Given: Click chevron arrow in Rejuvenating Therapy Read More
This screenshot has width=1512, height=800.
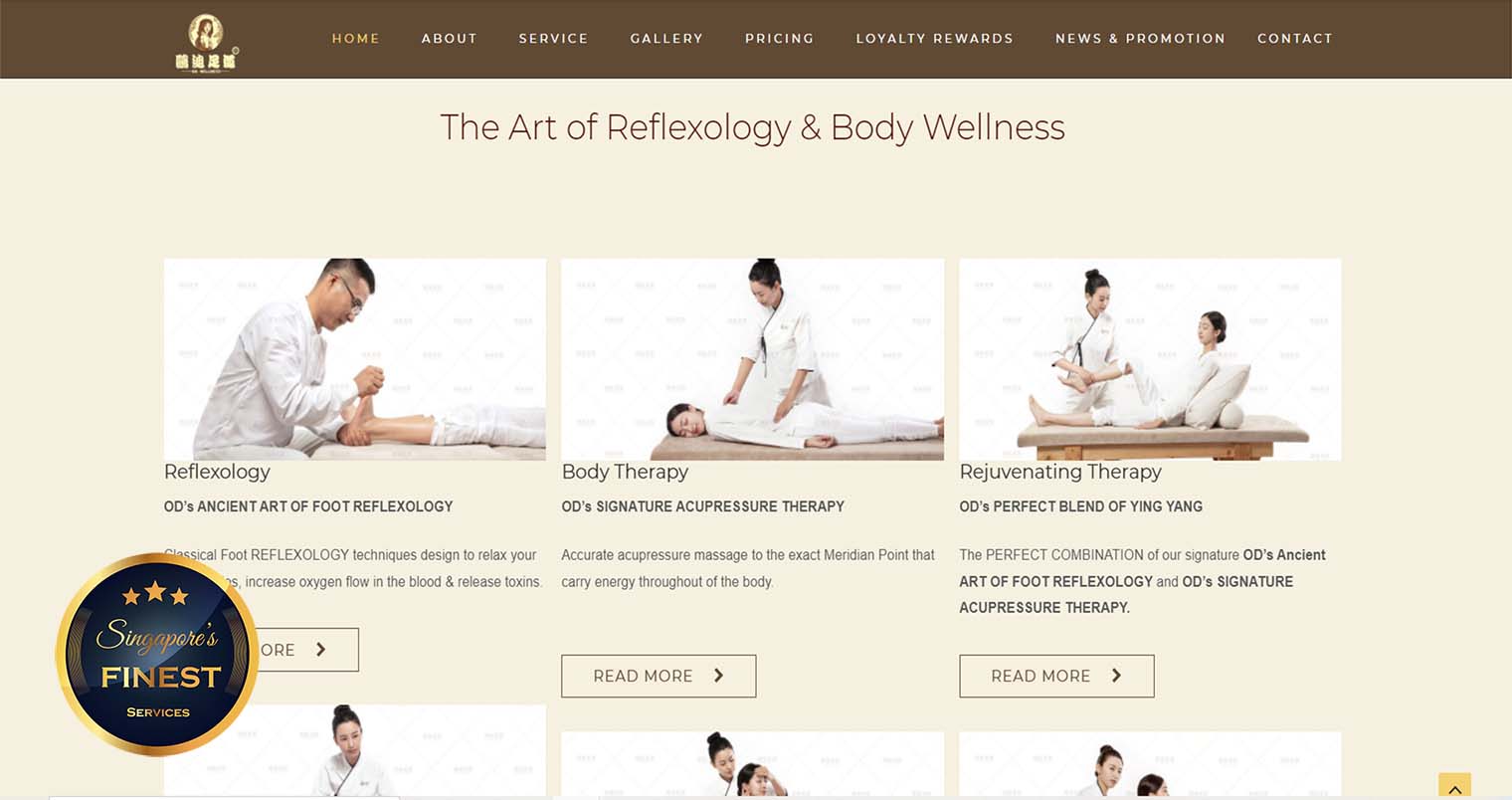Looking at the screenshot, I should click(x=1116, y=676).
